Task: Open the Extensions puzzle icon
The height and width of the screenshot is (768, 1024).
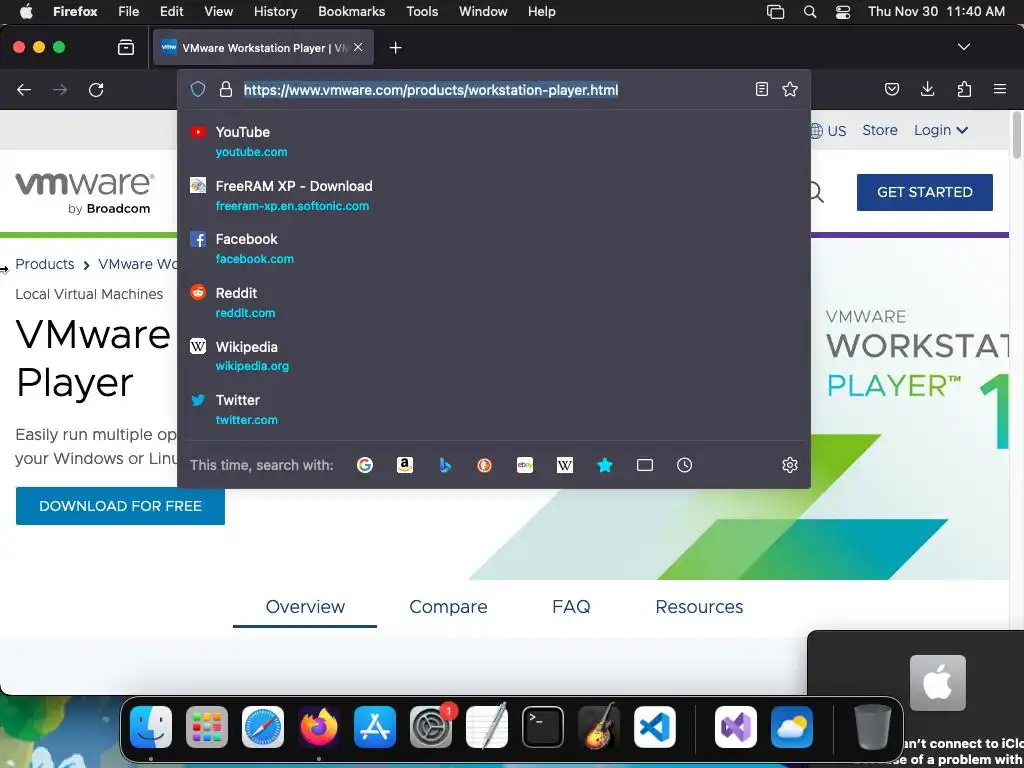Action: click(x=964, y=89)
